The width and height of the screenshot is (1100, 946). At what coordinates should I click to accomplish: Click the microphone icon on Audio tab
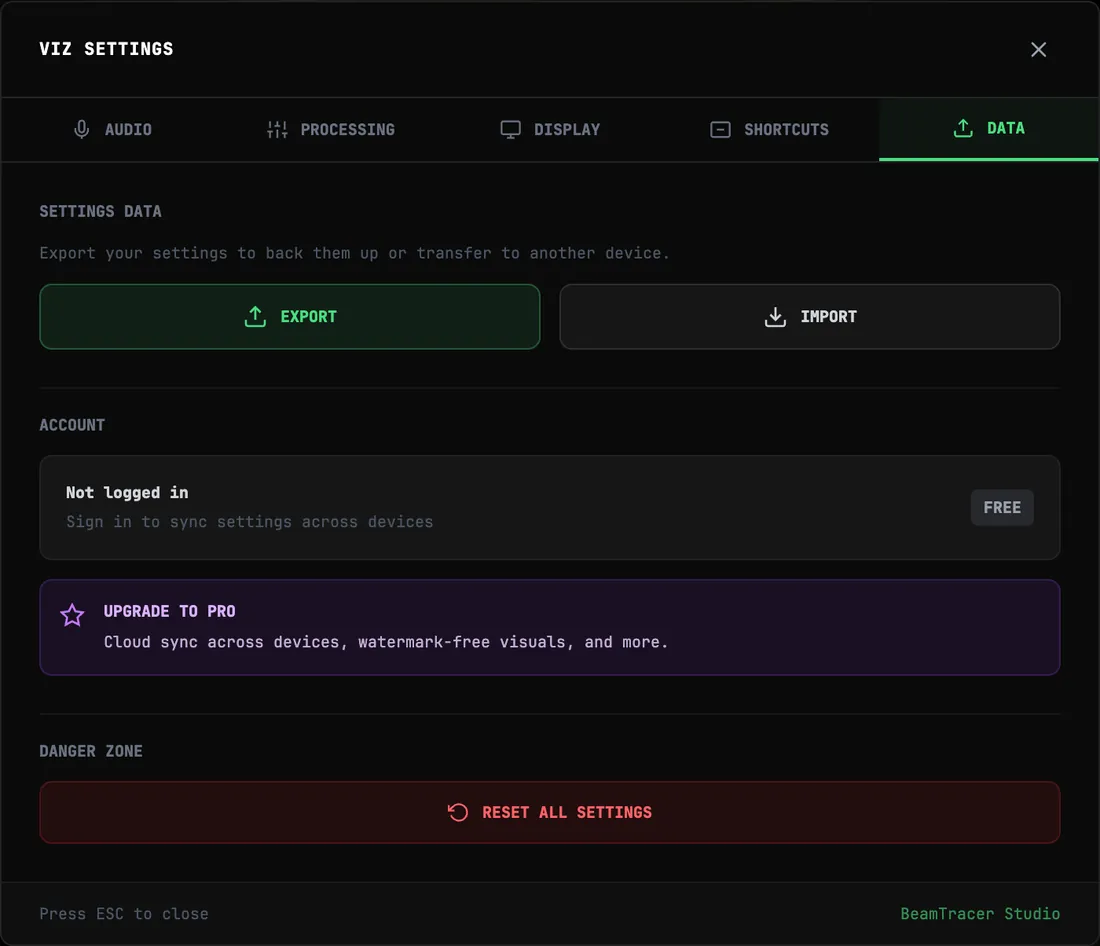[81, 129]
